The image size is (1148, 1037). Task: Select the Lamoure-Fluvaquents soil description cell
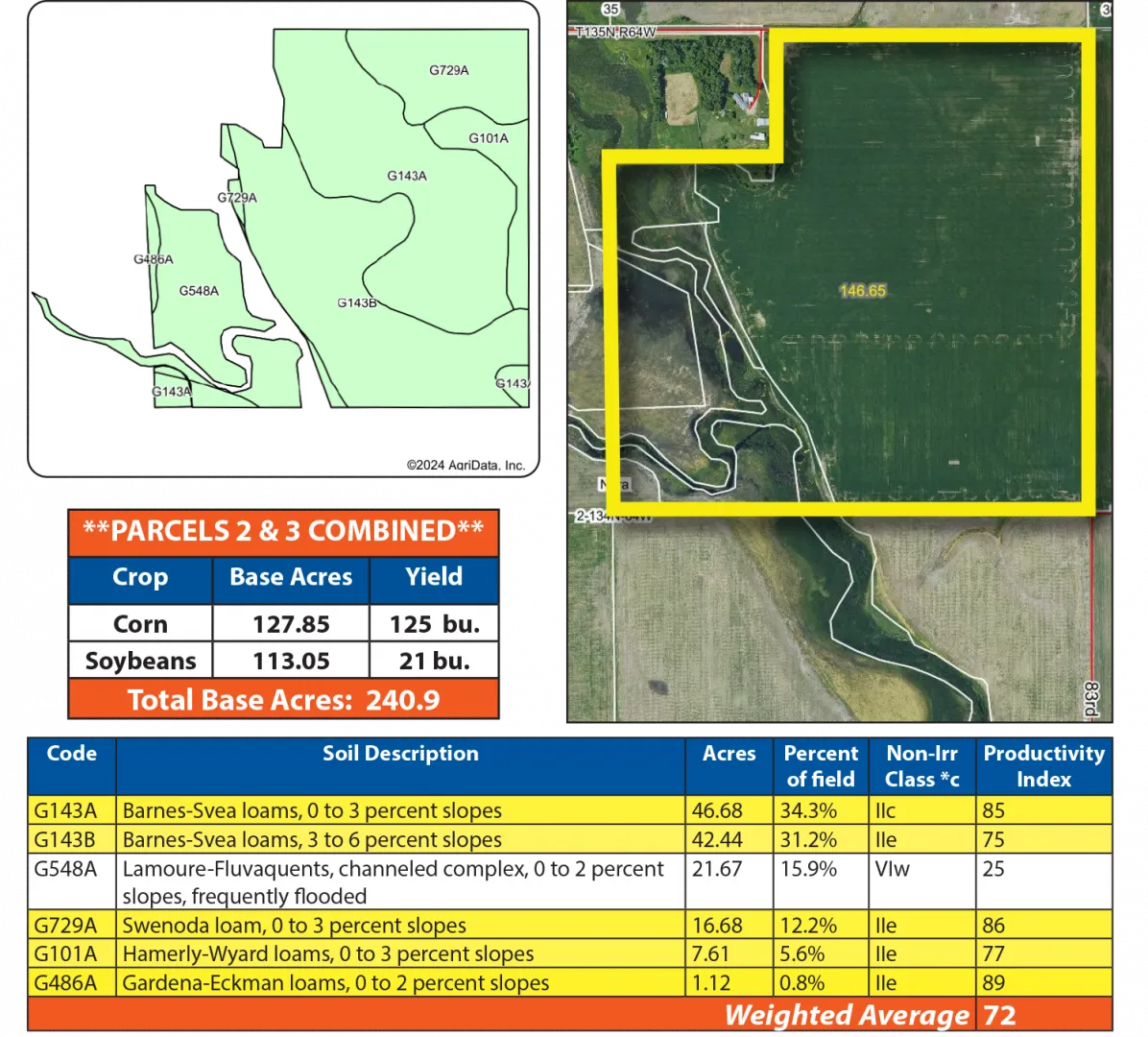point(394,881)
